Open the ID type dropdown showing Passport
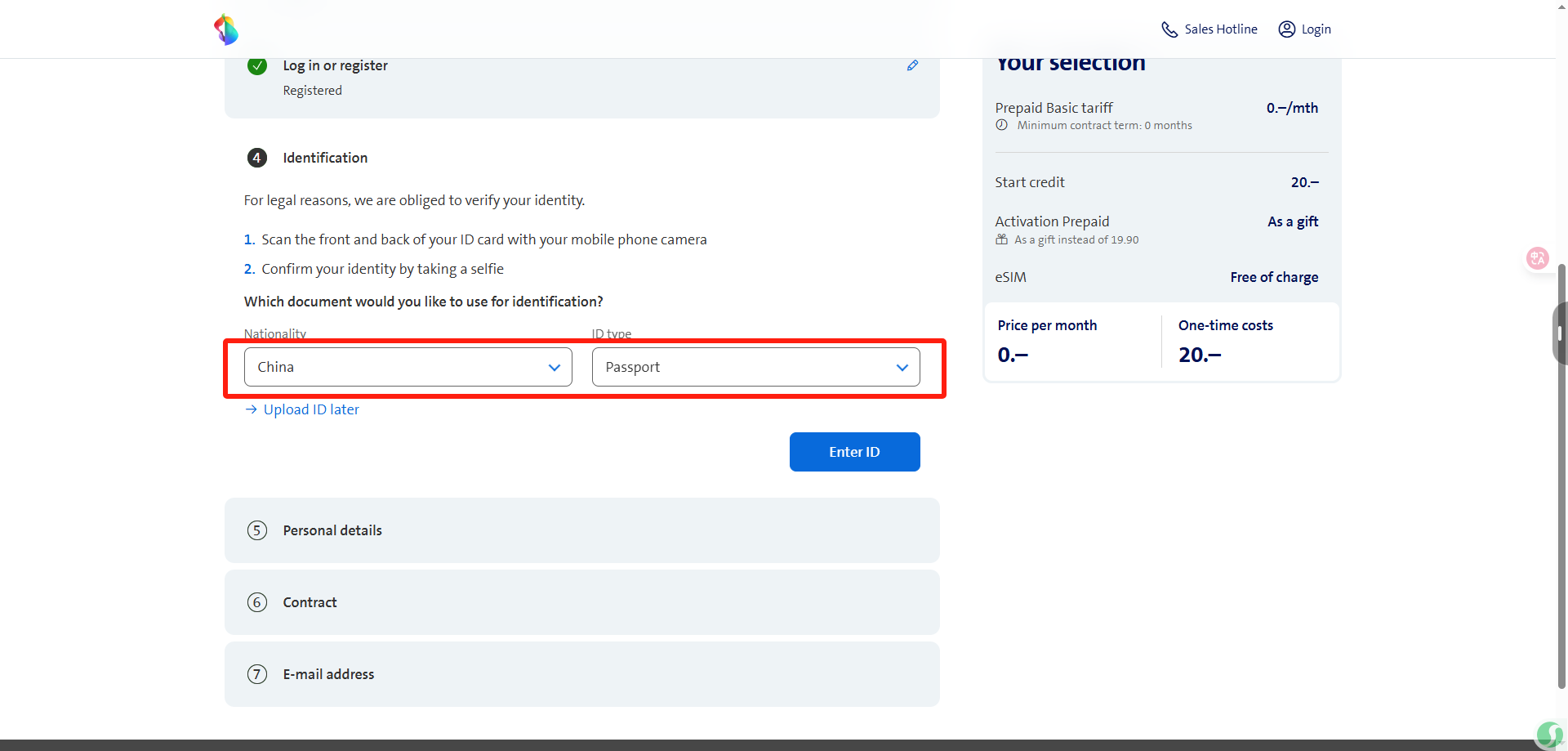The image size is (1568, 751). tap(756, 367)
